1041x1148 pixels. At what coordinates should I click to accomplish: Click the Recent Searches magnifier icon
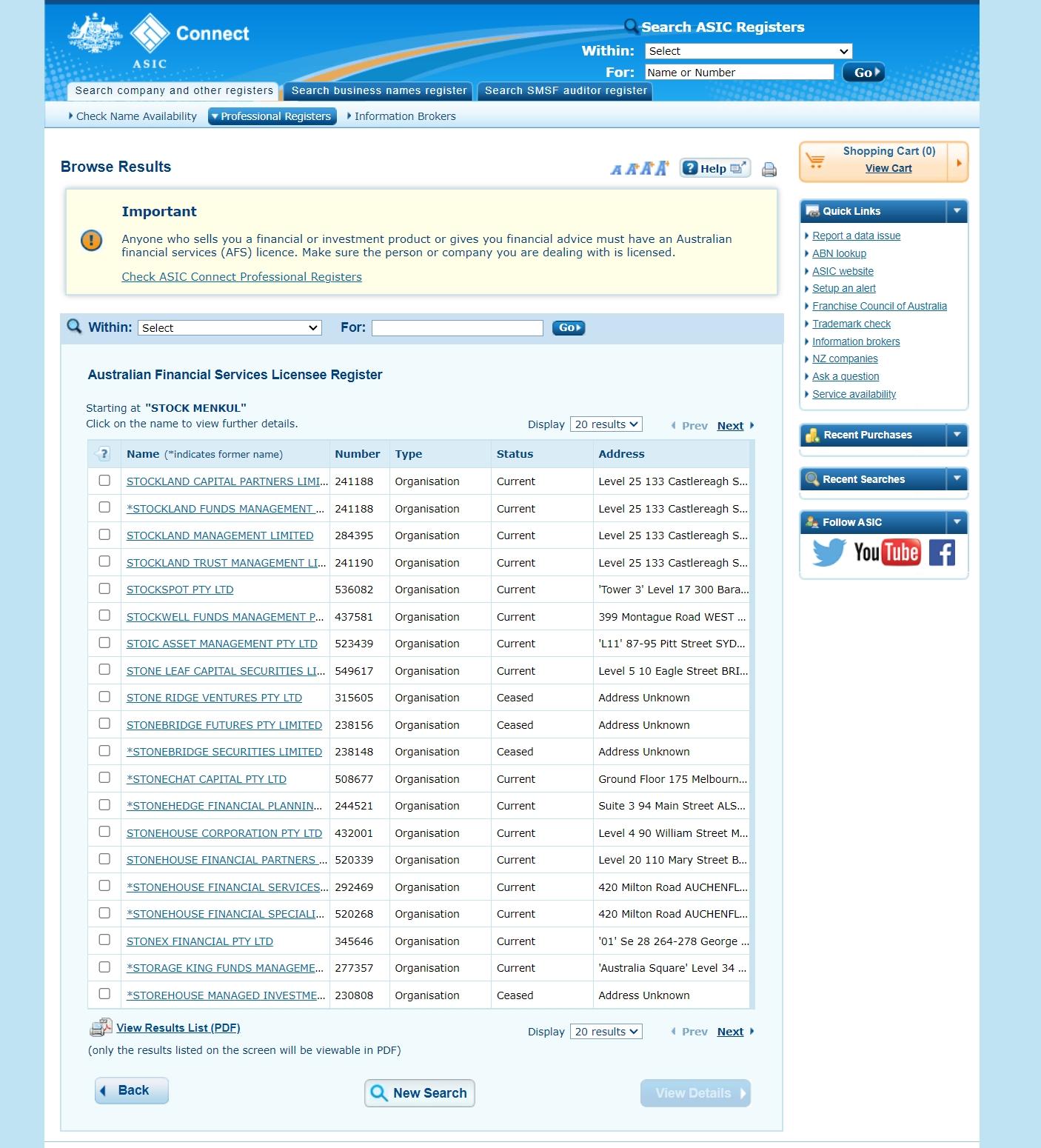tap(812, 479)
